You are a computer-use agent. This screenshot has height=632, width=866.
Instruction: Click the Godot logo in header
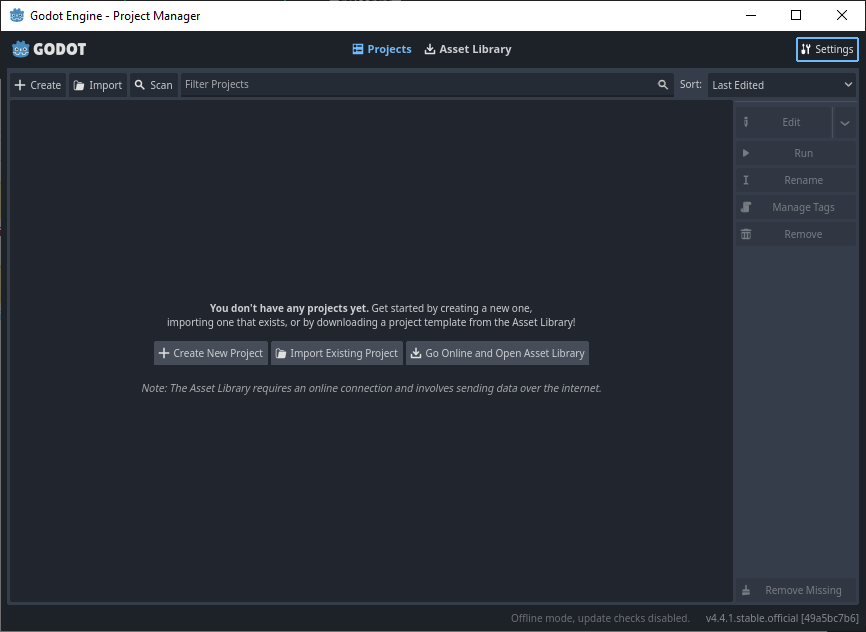pos(49,49)
